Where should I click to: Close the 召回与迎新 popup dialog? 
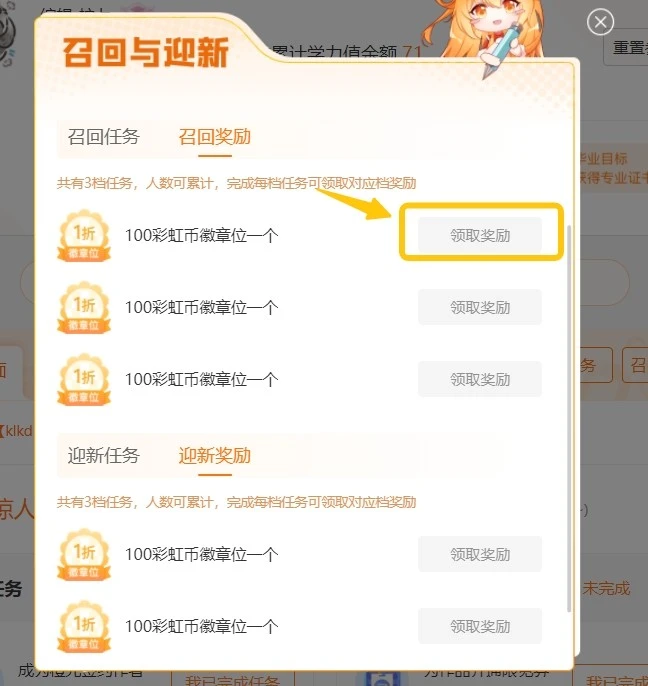point(600,22)
